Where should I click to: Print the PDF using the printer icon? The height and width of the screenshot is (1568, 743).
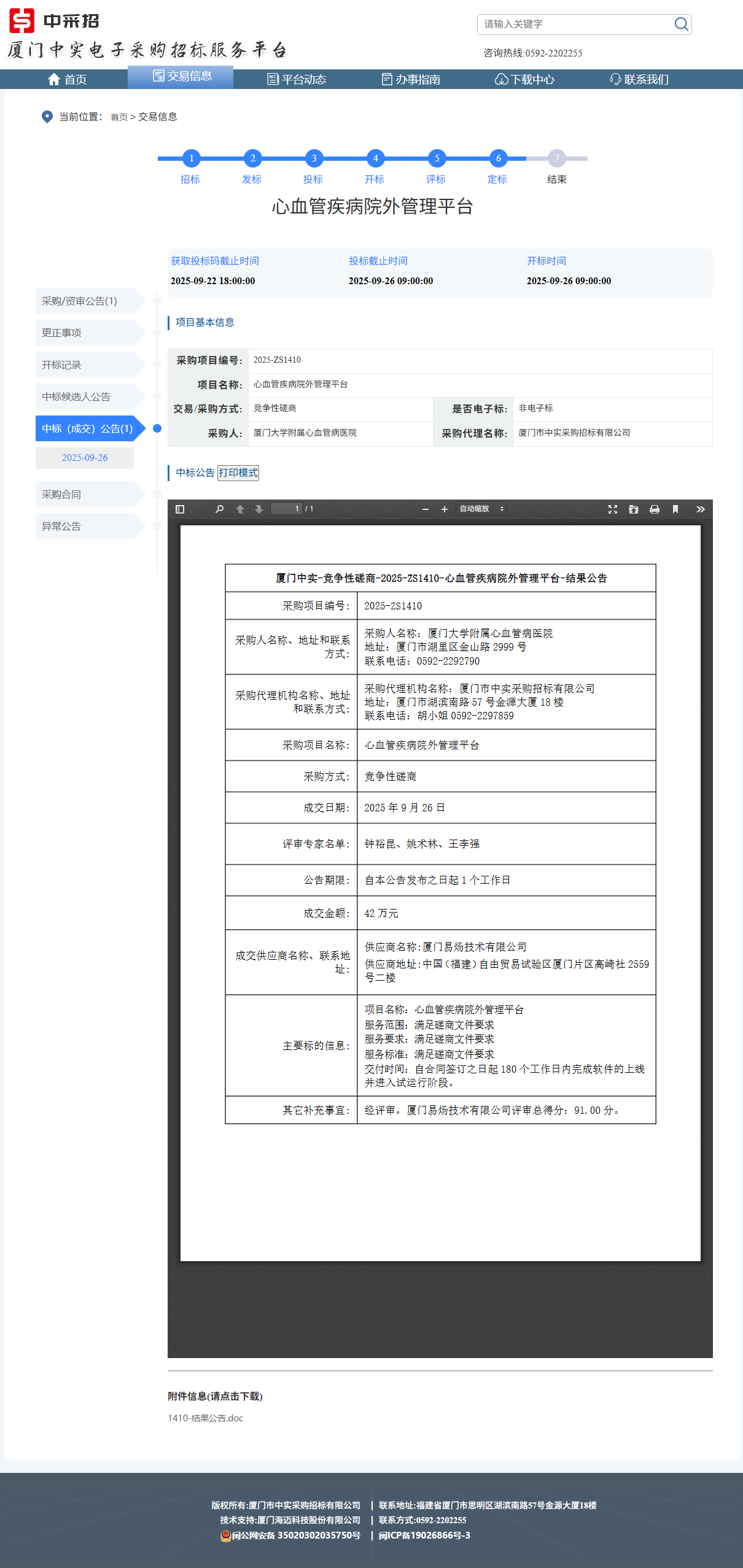coord(655,509)
